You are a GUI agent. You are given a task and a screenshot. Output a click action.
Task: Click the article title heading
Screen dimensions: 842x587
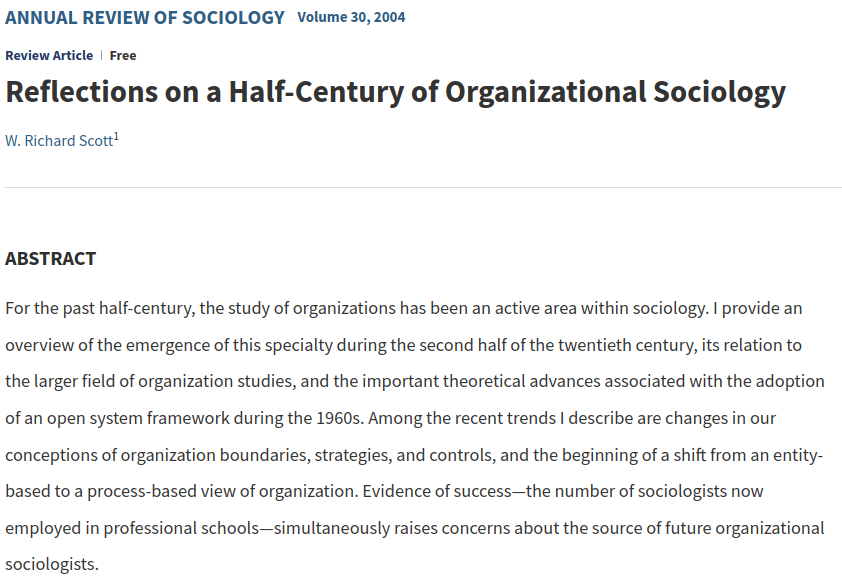click(x=395, y=92)
